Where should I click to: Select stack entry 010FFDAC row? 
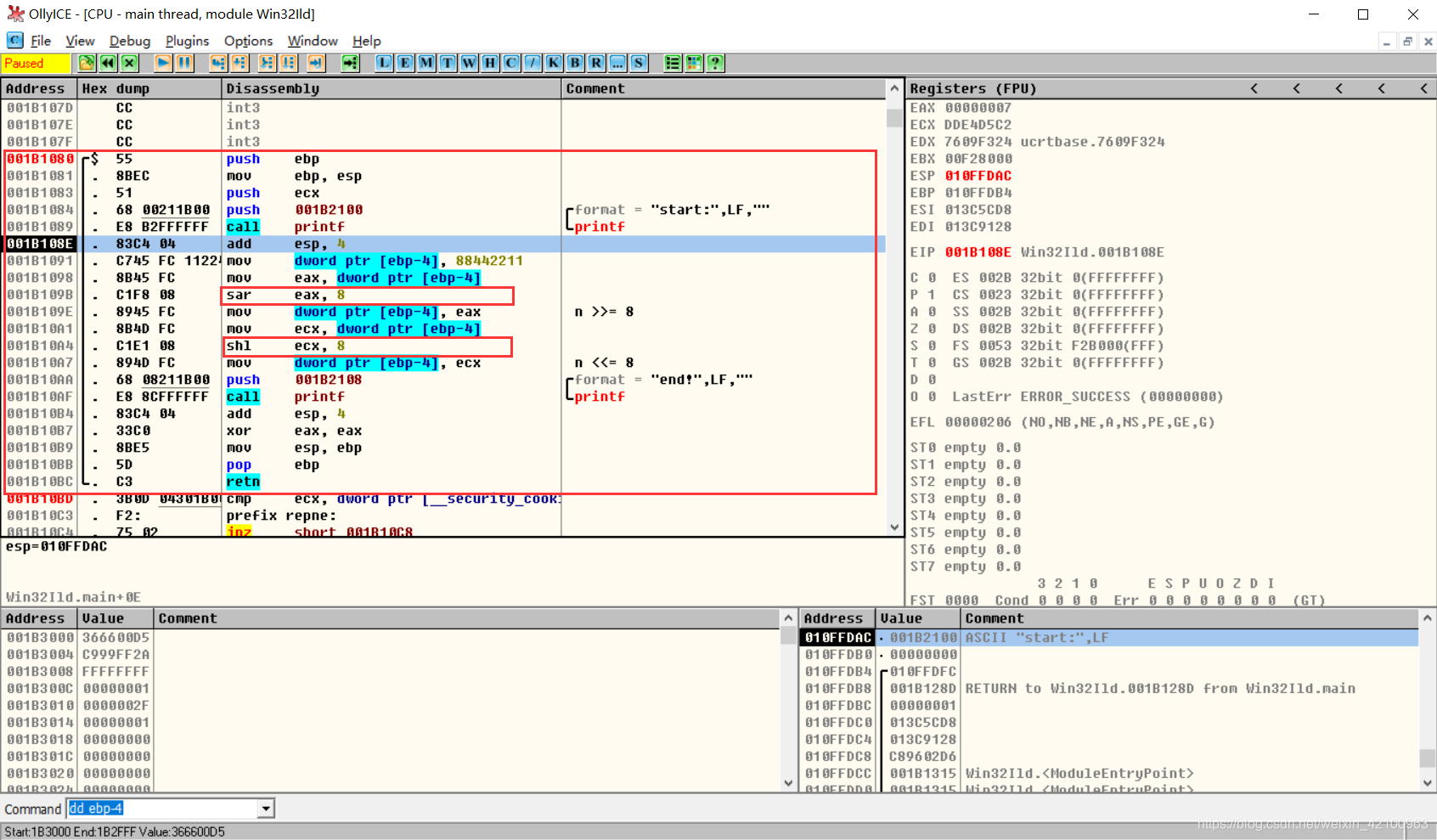tap(1109, 638)
